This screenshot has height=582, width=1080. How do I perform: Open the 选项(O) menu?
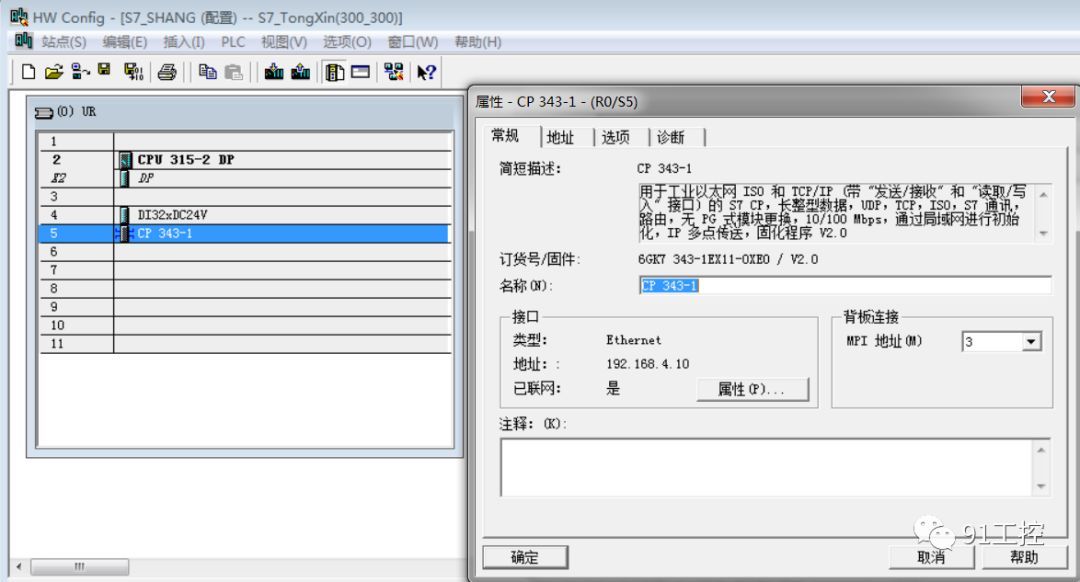[347, 42]
